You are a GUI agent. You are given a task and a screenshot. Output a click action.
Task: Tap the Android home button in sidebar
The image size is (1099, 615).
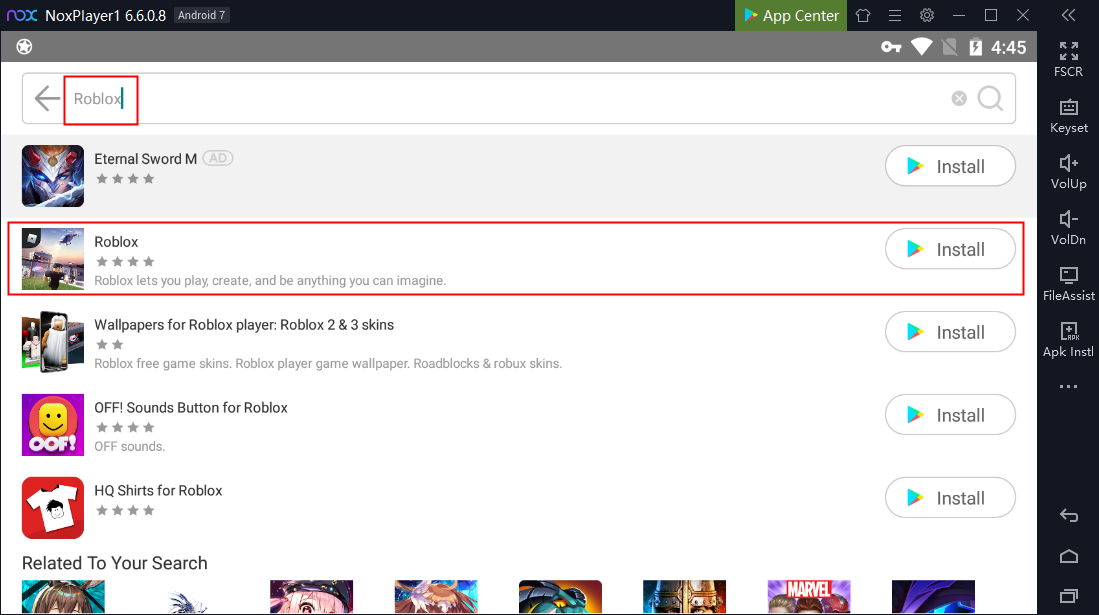(1068, 556)
